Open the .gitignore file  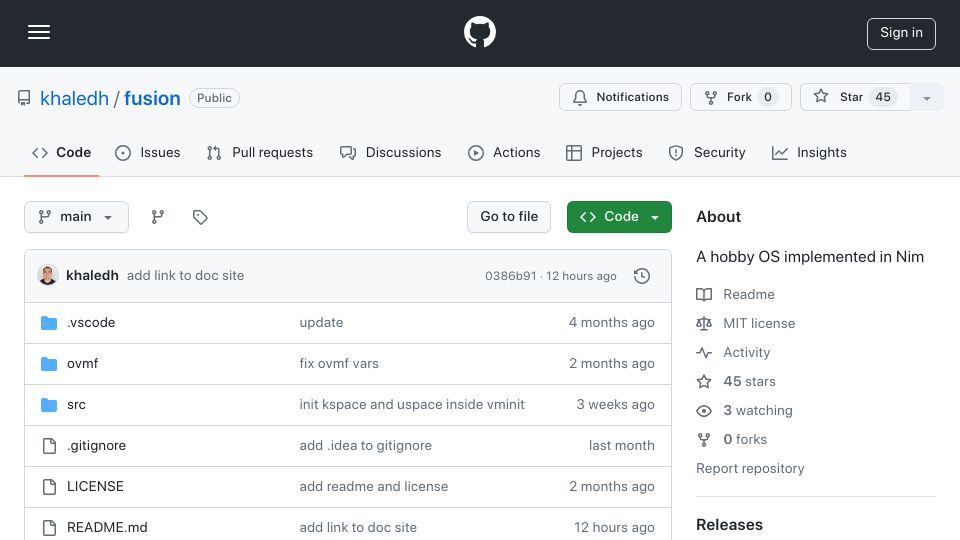tap(96, 446)
